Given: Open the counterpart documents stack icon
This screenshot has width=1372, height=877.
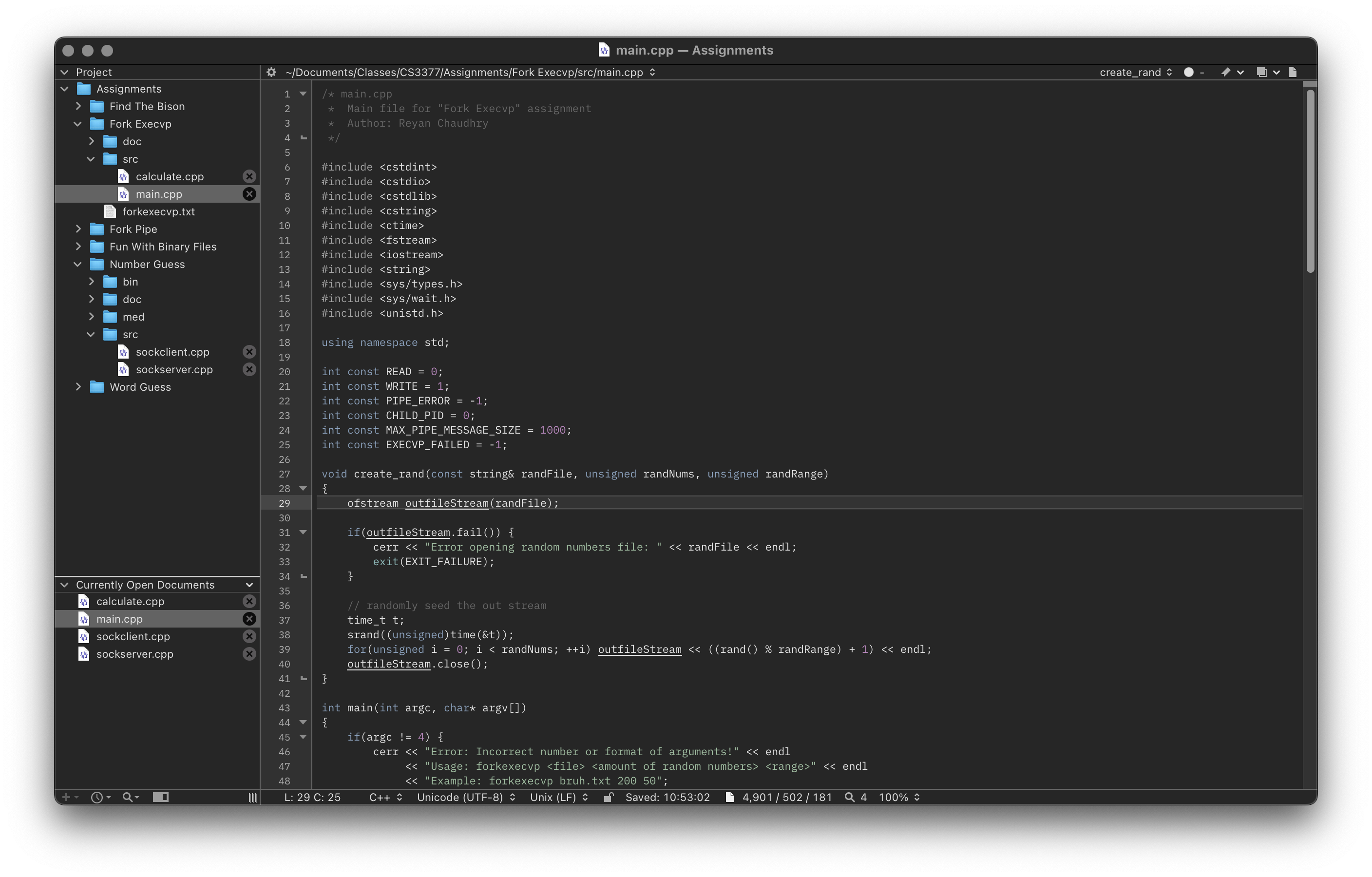Looking at the screenshot, I should tap(1261, 73).
